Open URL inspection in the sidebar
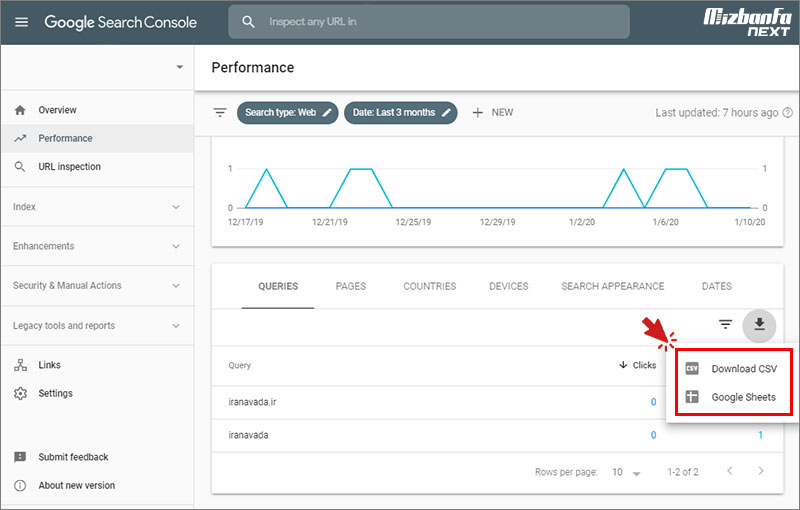The image size is (800, 510). tap(97, 167)
